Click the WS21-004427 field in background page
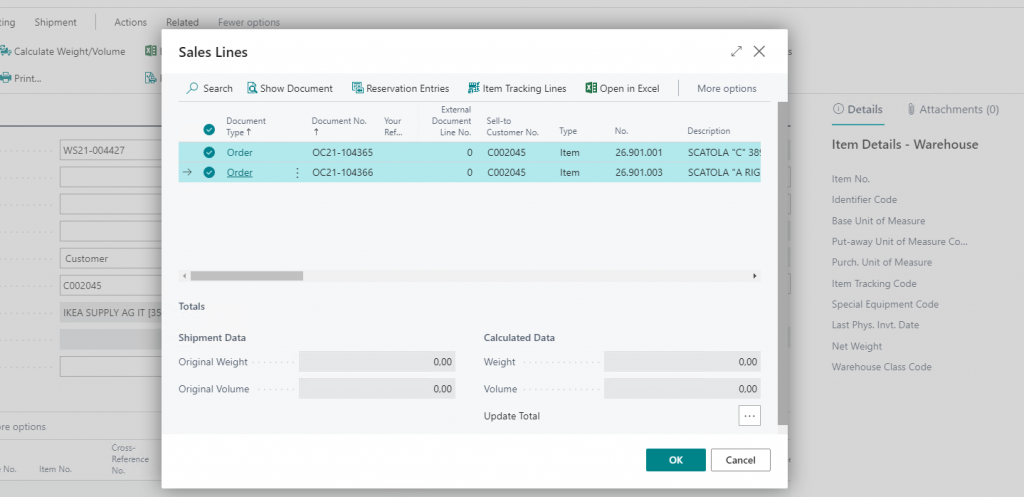This screenshot has width=1024, height=497. pos(110,150)
